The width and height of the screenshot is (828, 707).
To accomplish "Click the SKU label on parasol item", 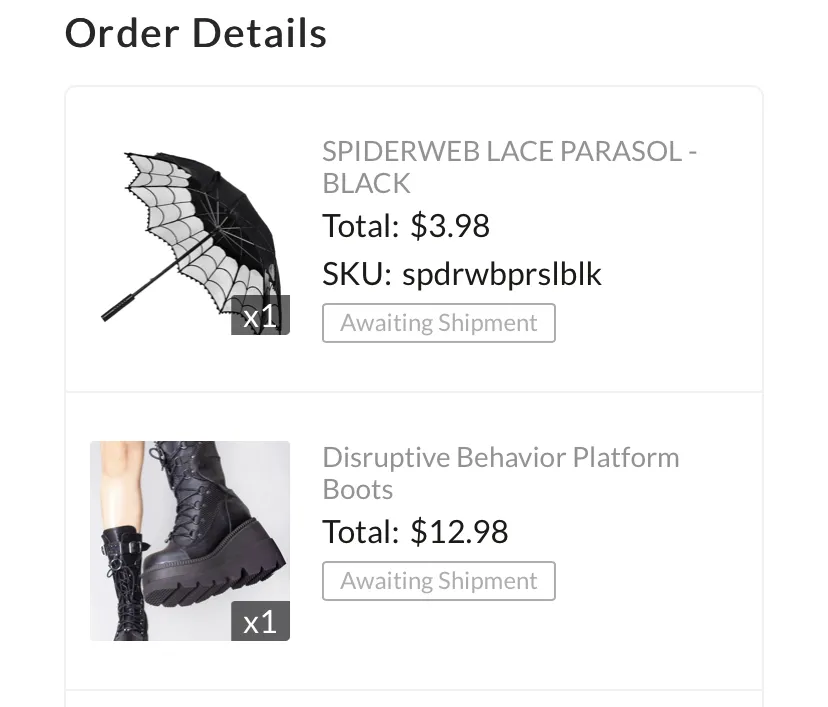I will (356, 274).
